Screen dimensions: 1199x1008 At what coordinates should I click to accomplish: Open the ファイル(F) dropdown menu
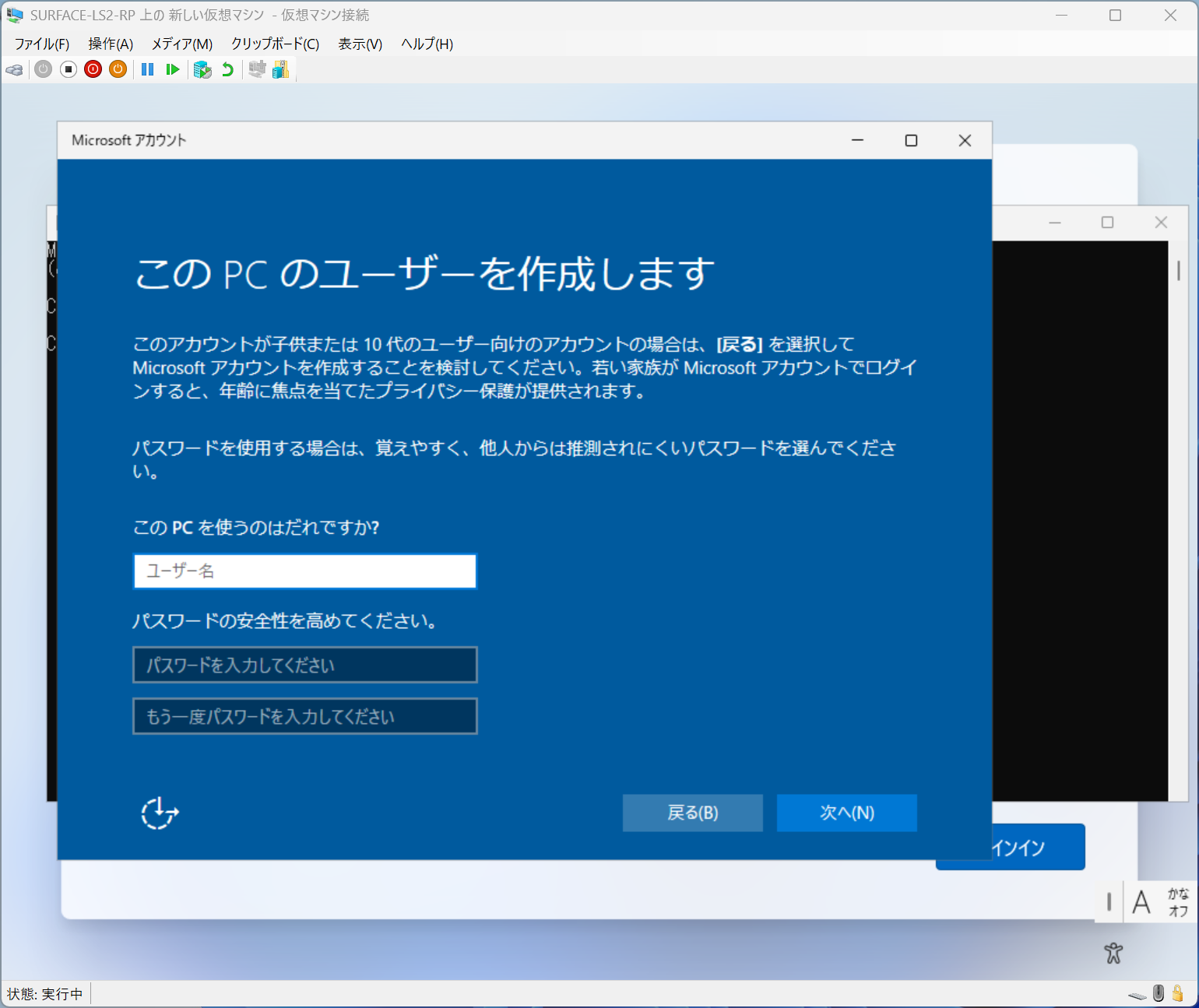coord(40,44)
